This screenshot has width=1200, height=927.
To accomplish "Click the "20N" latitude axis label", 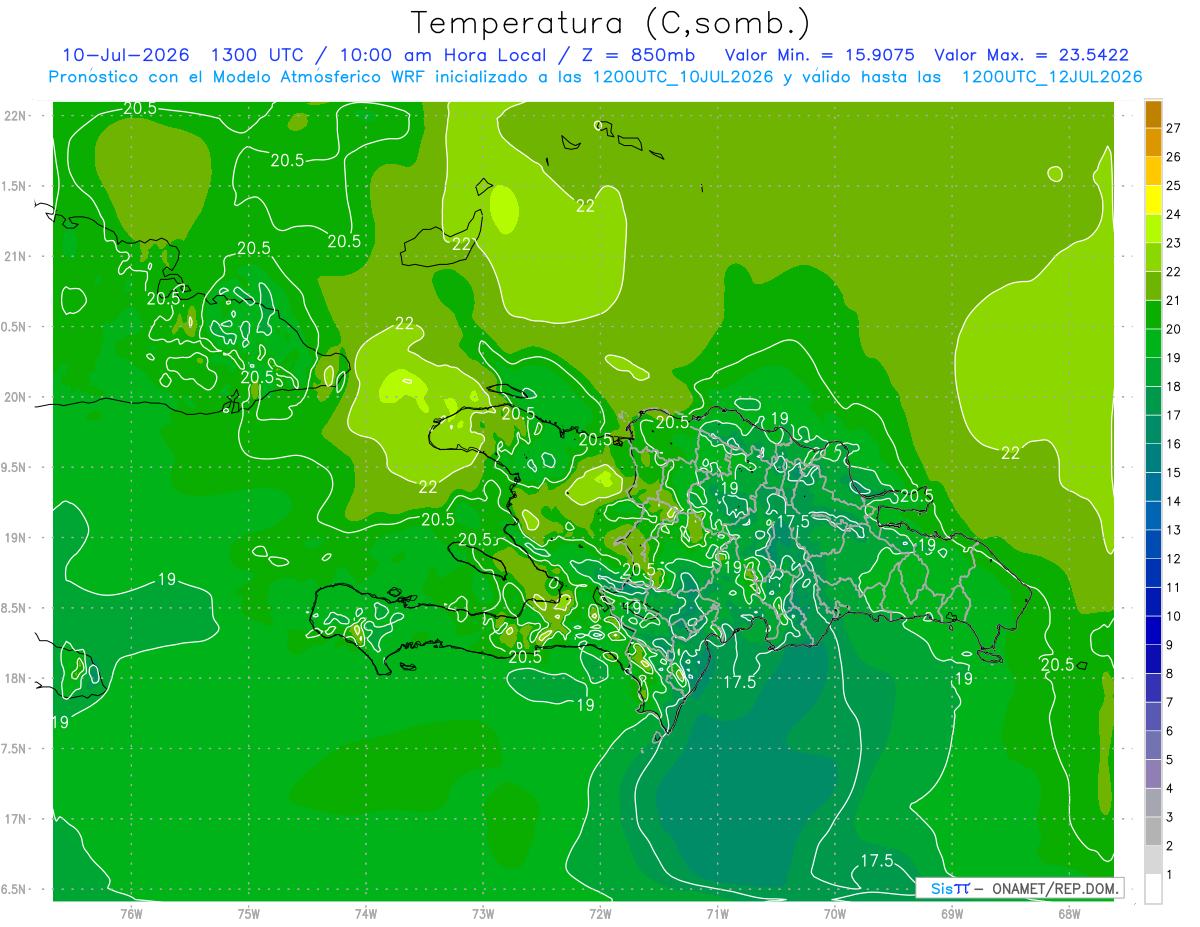I will (16, 397).
